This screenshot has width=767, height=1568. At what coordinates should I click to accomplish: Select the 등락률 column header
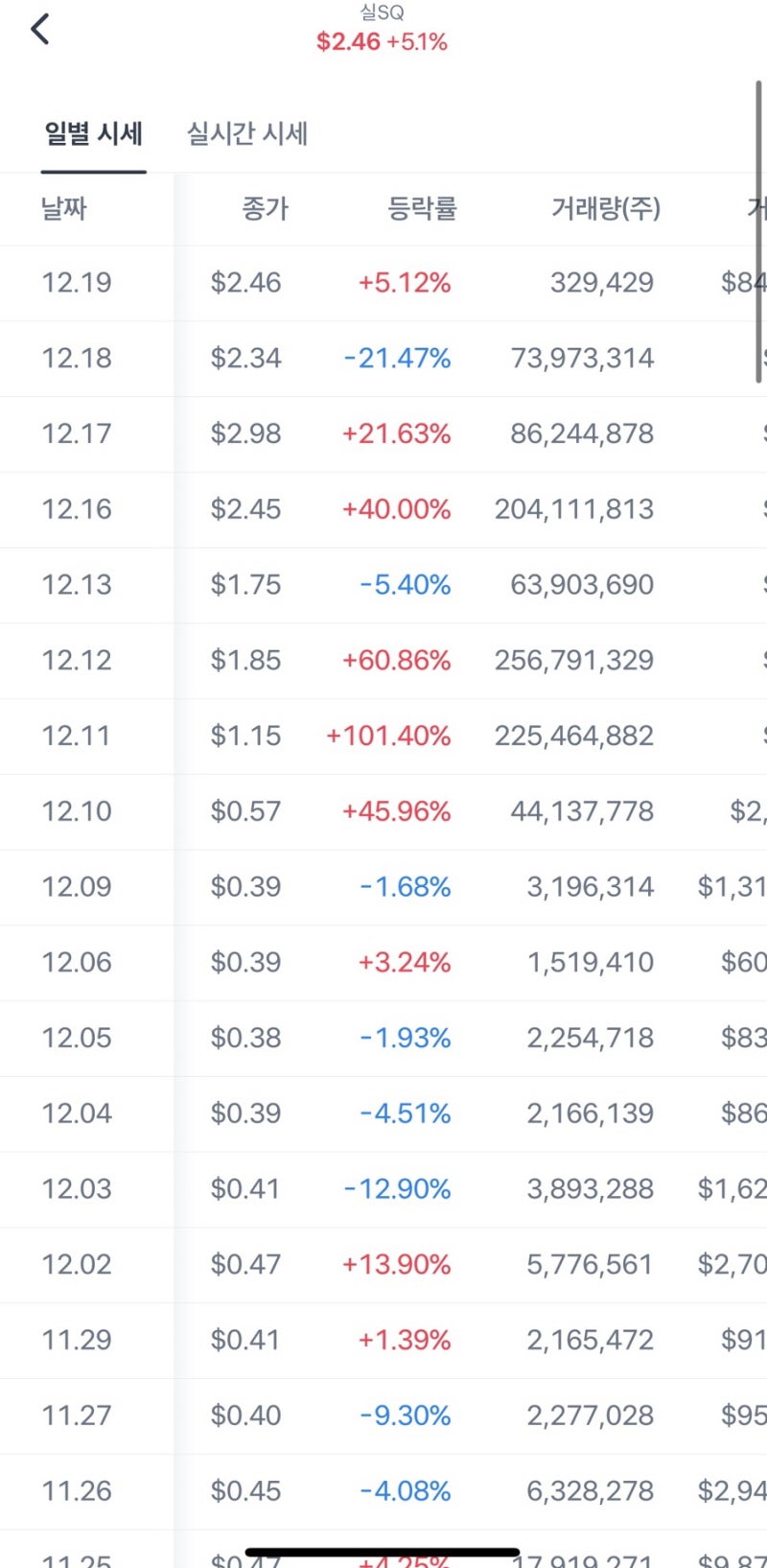(x=422, y=208)
